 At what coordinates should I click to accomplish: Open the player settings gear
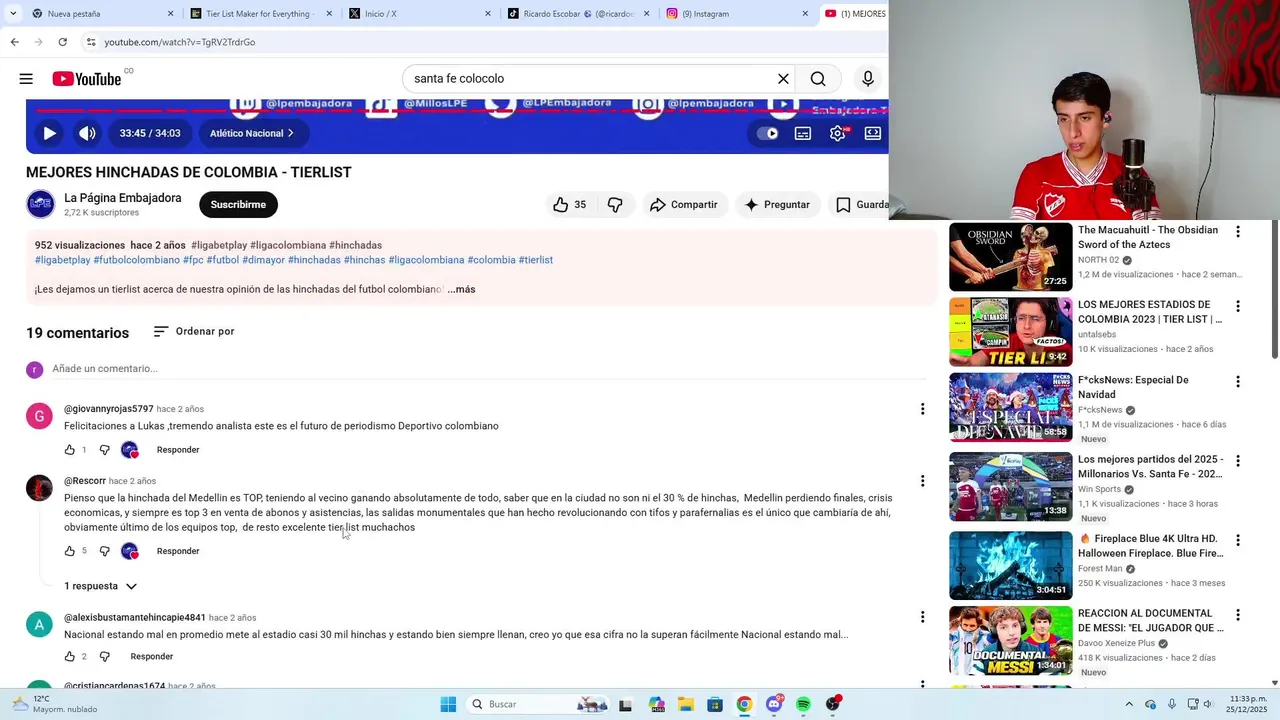pos(838,133)
